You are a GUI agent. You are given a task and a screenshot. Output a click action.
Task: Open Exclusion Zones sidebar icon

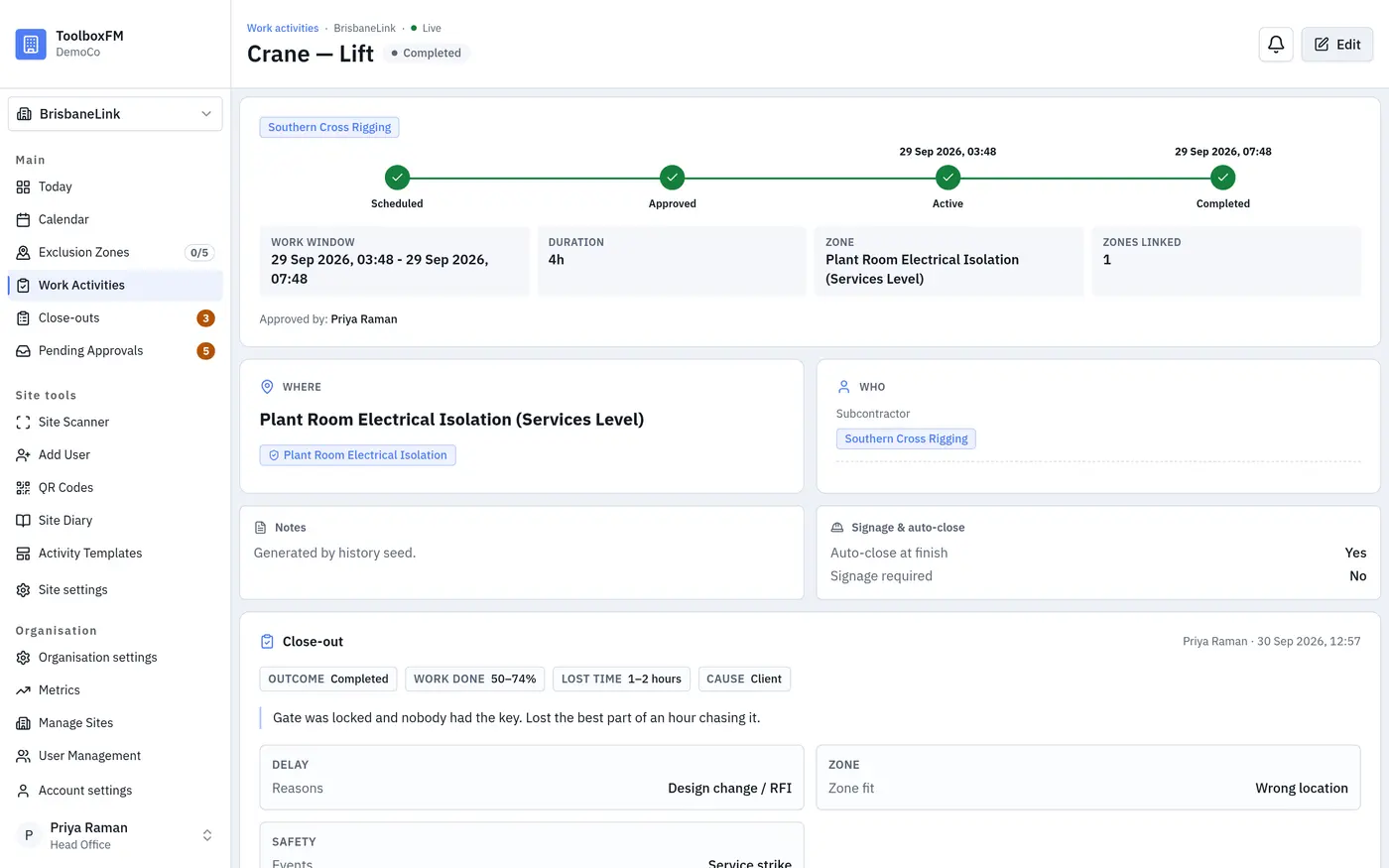23,252
